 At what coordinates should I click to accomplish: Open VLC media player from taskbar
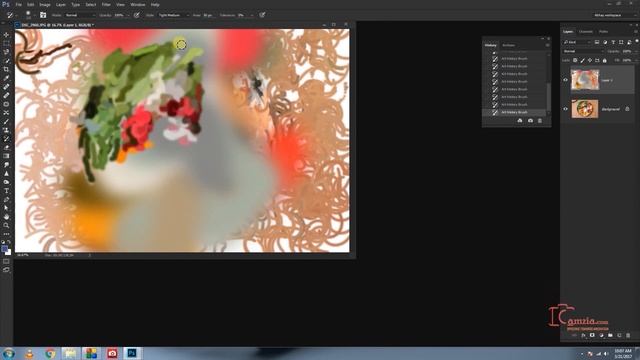29,353
